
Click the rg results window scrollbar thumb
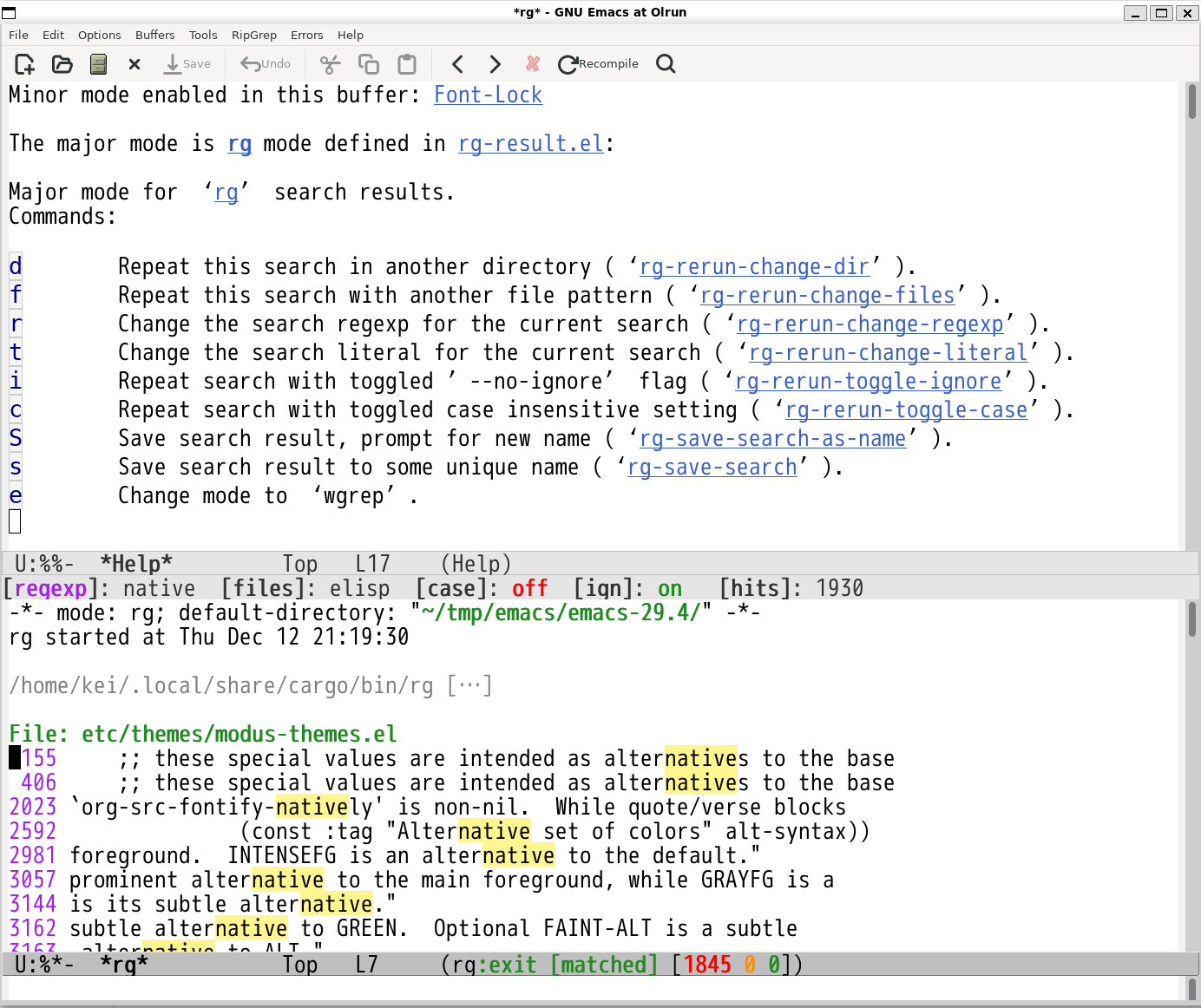pyautogui.click(x=1191, y=619)
